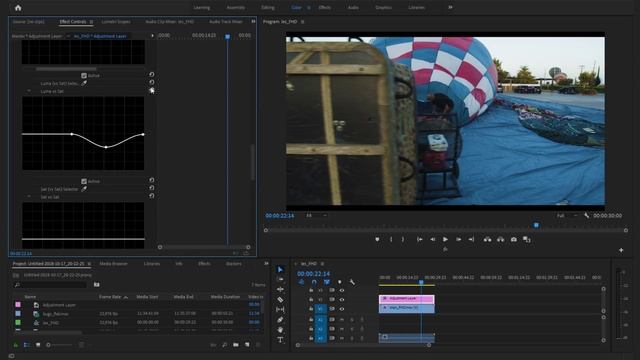Add marker in timeline panel

tap(340, 282)
